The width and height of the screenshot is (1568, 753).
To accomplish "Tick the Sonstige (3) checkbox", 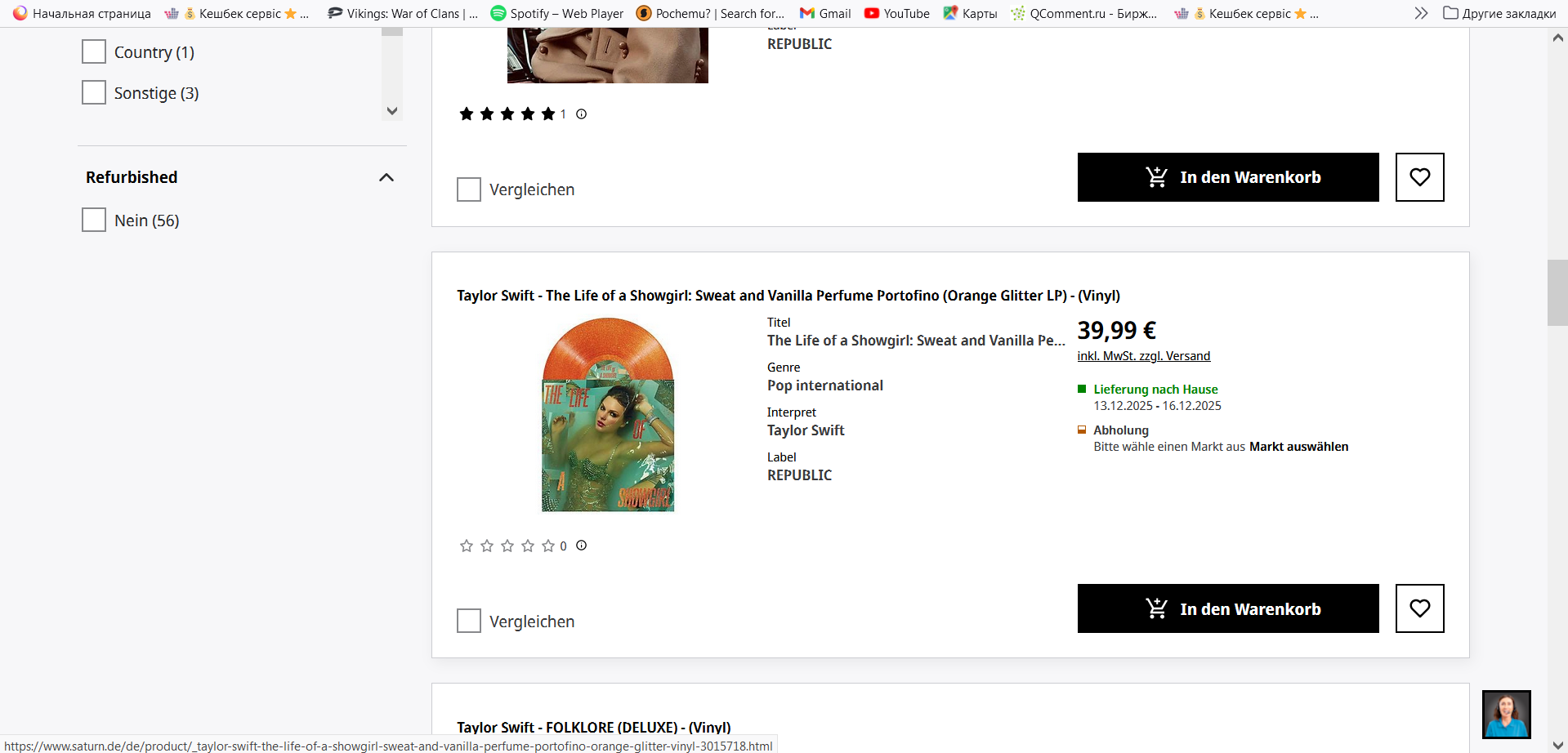I will click(94, 92).
